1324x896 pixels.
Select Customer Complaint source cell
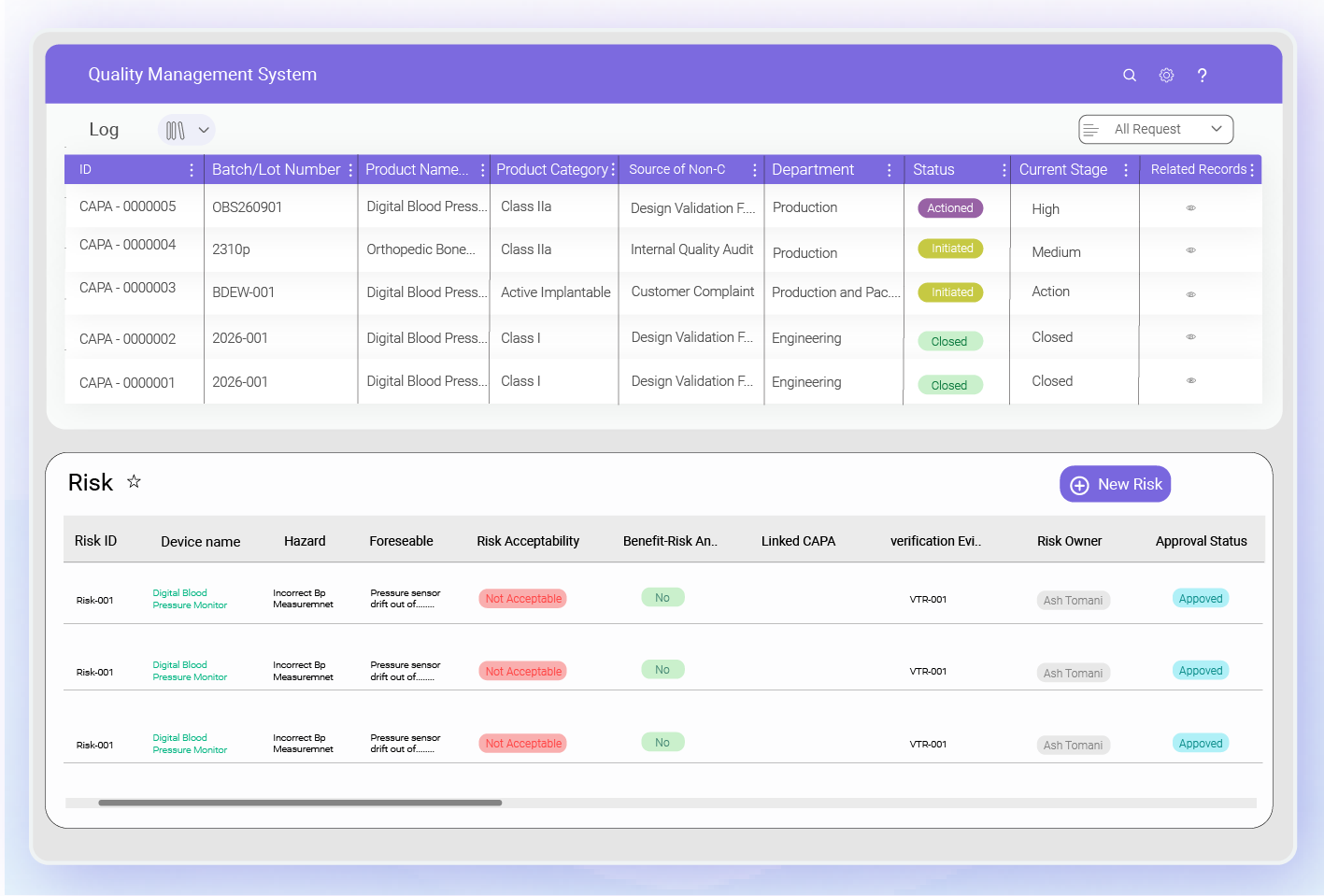click(692, 292)
